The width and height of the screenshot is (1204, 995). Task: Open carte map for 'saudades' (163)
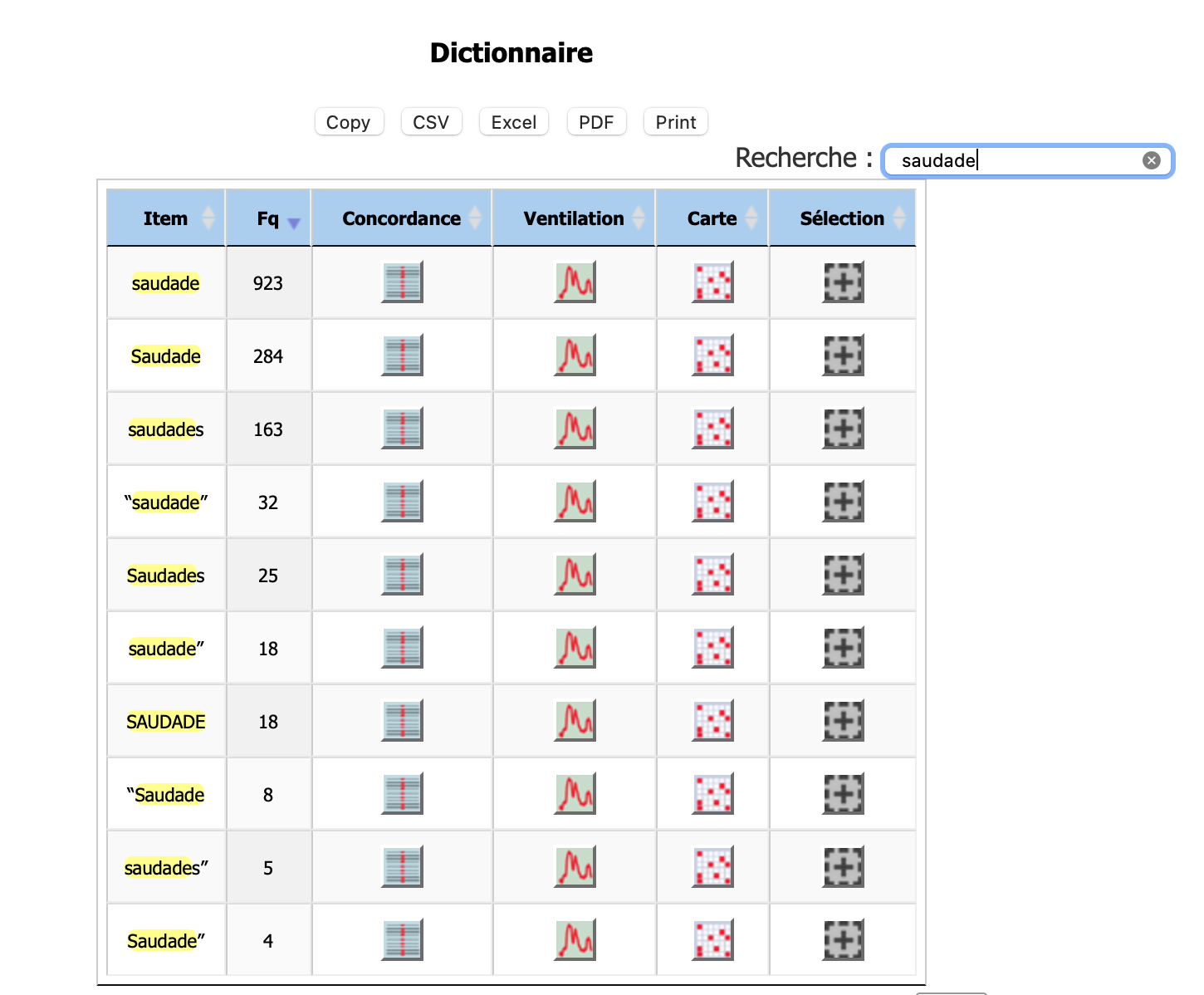coord(712,429)
